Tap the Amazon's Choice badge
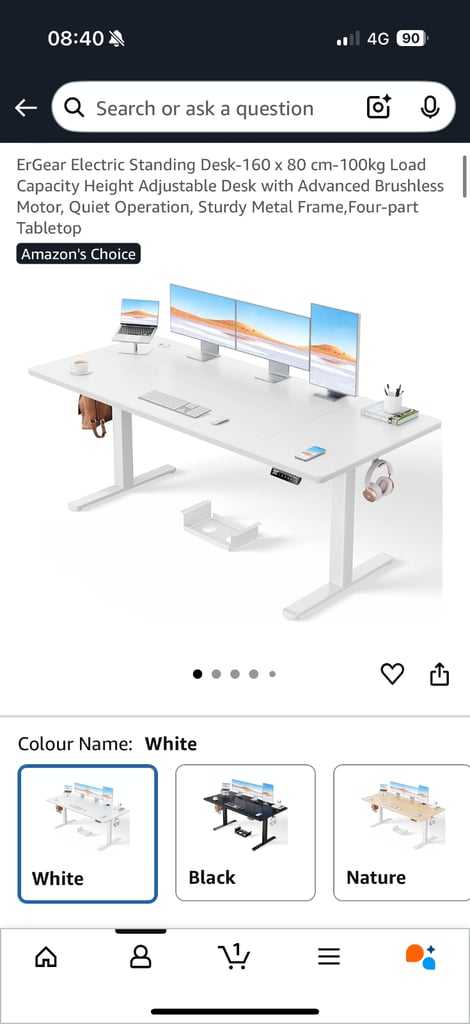The width and height of the screenshot is (470, 1024). point(78,254)
